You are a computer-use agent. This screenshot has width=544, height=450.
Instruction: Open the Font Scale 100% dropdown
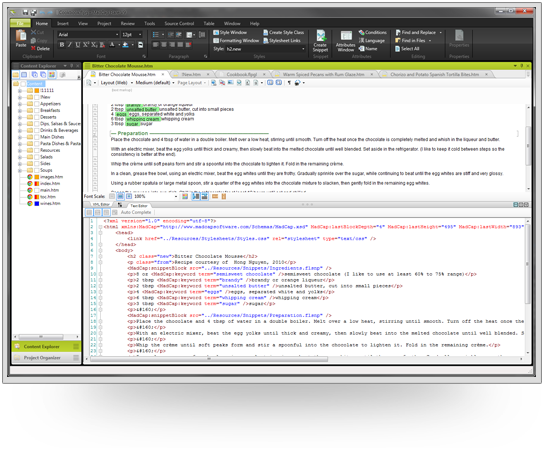click(x=176, y=196)
